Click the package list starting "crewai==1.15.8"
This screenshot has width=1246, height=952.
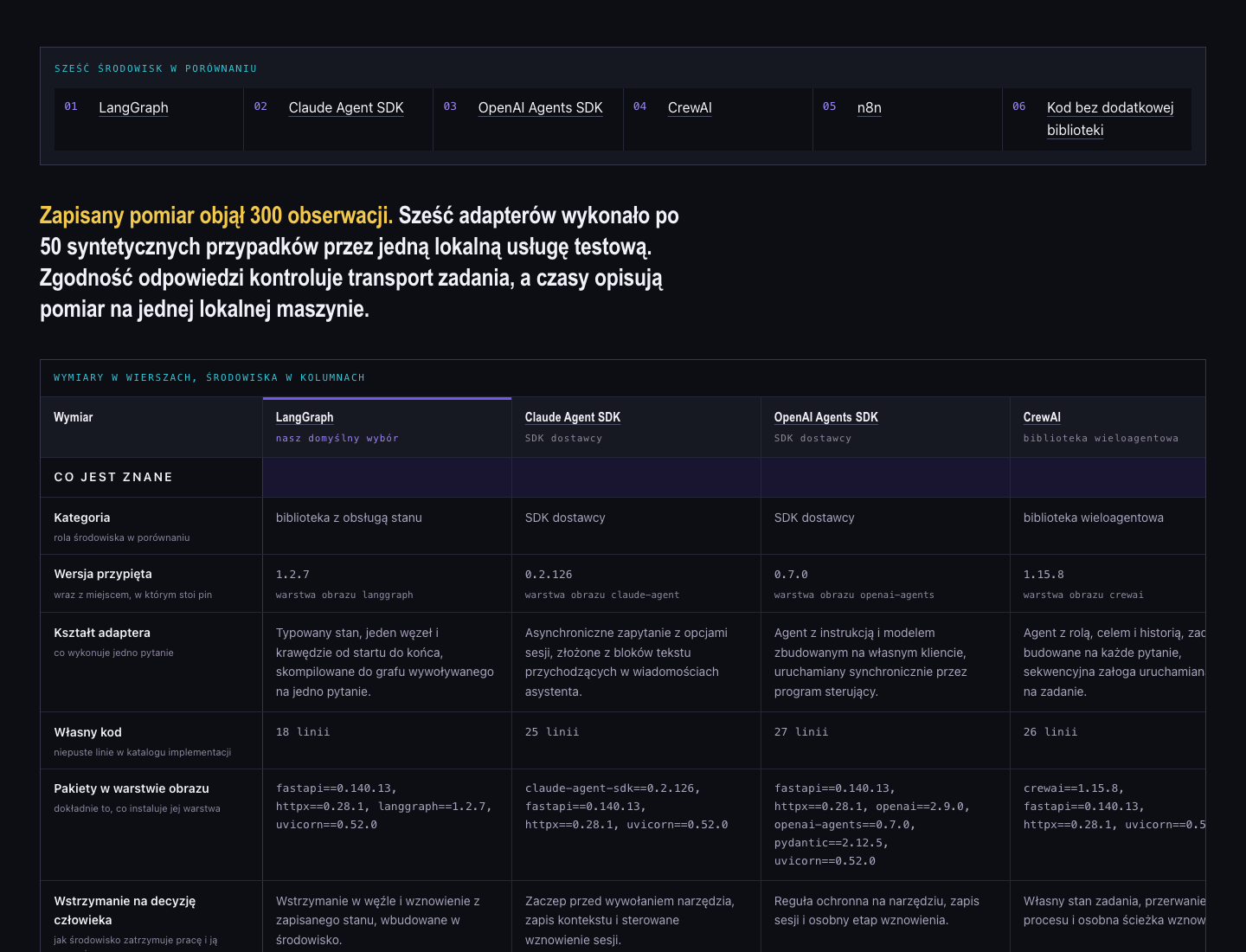(1114, 807)
